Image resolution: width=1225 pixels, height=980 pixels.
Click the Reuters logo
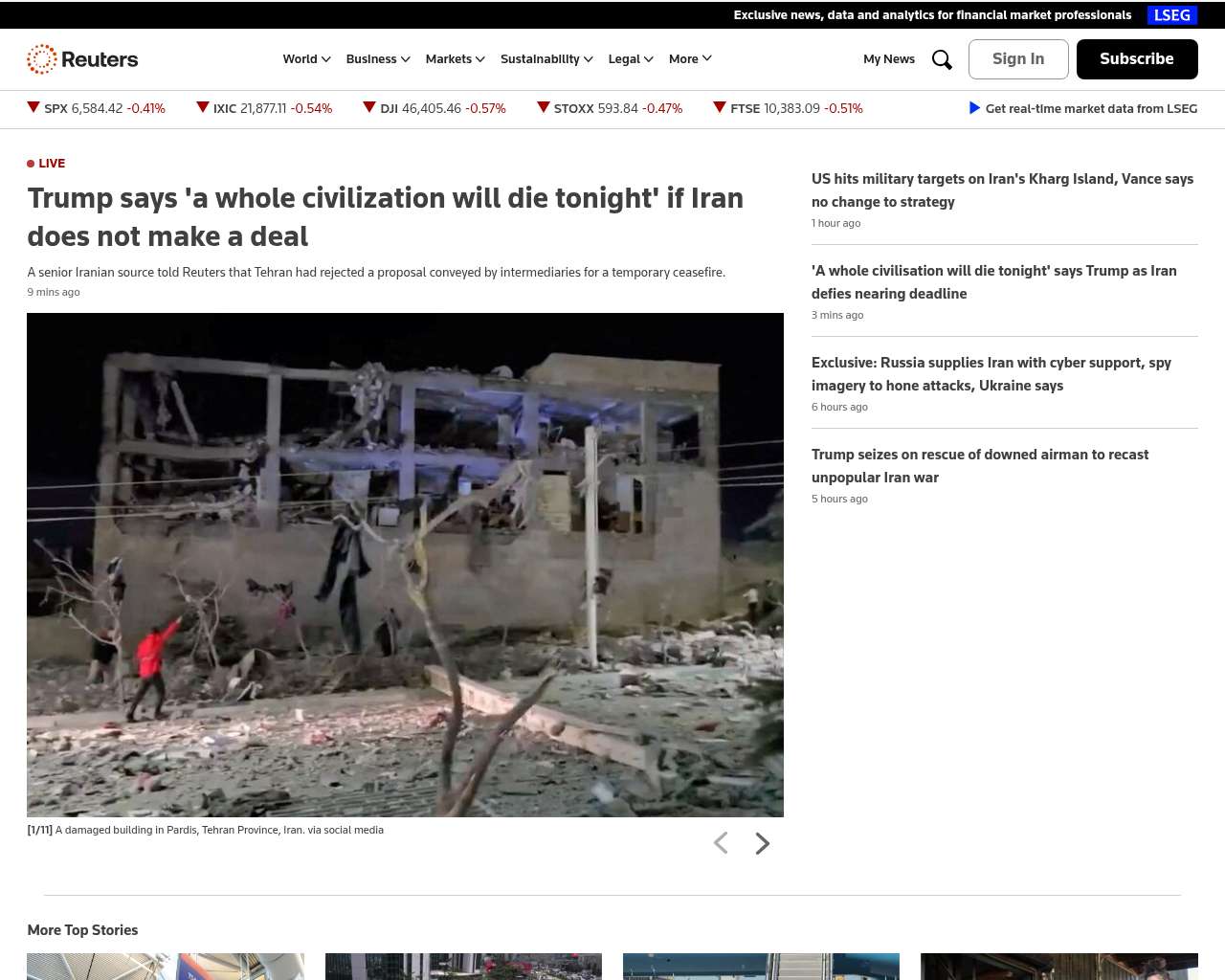point(82,59)
